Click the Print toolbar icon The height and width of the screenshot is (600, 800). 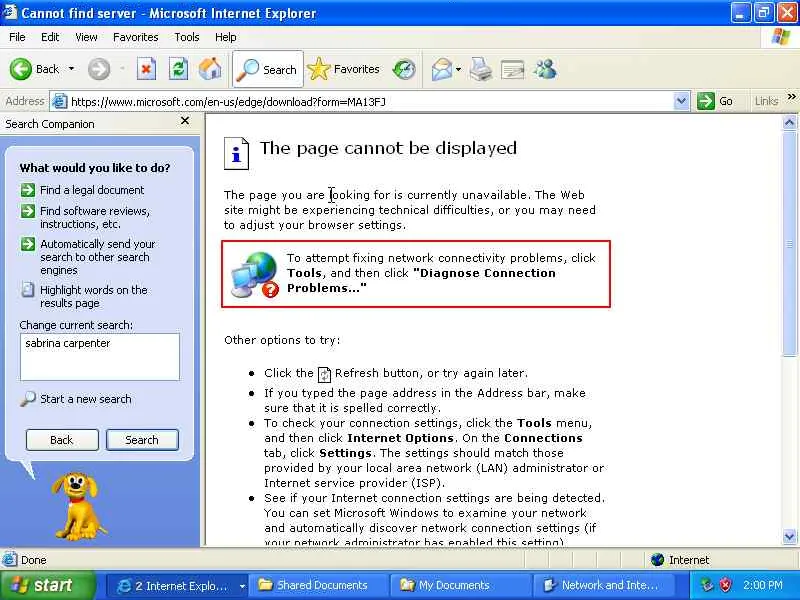tap(481, 69)
